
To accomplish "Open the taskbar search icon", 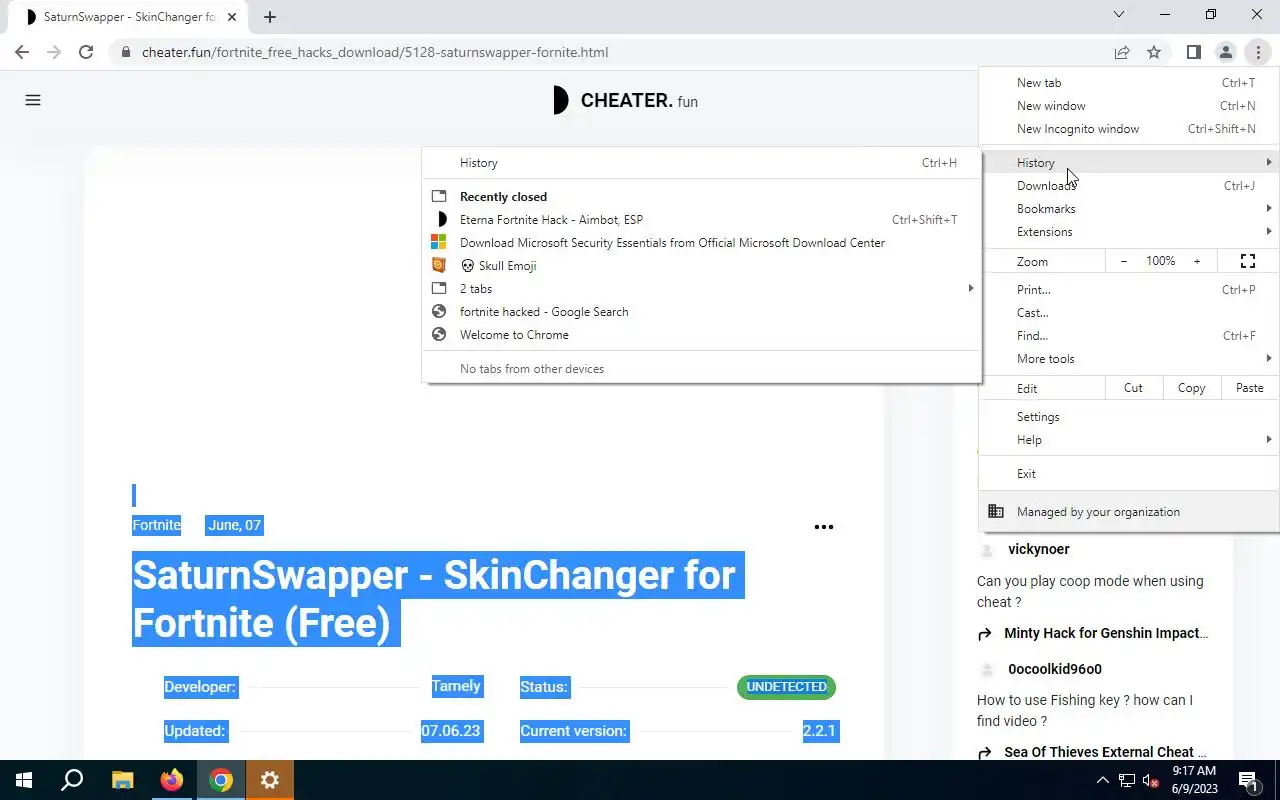I will click(x=72, y=780).
